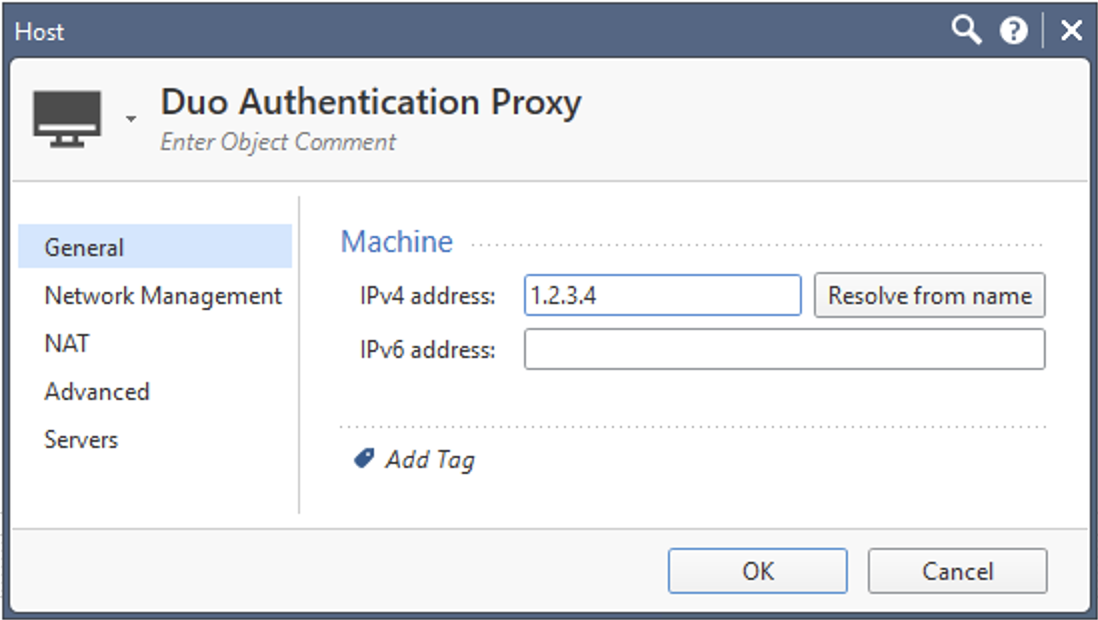Click the Machine section heading

(x=396, y=241)
